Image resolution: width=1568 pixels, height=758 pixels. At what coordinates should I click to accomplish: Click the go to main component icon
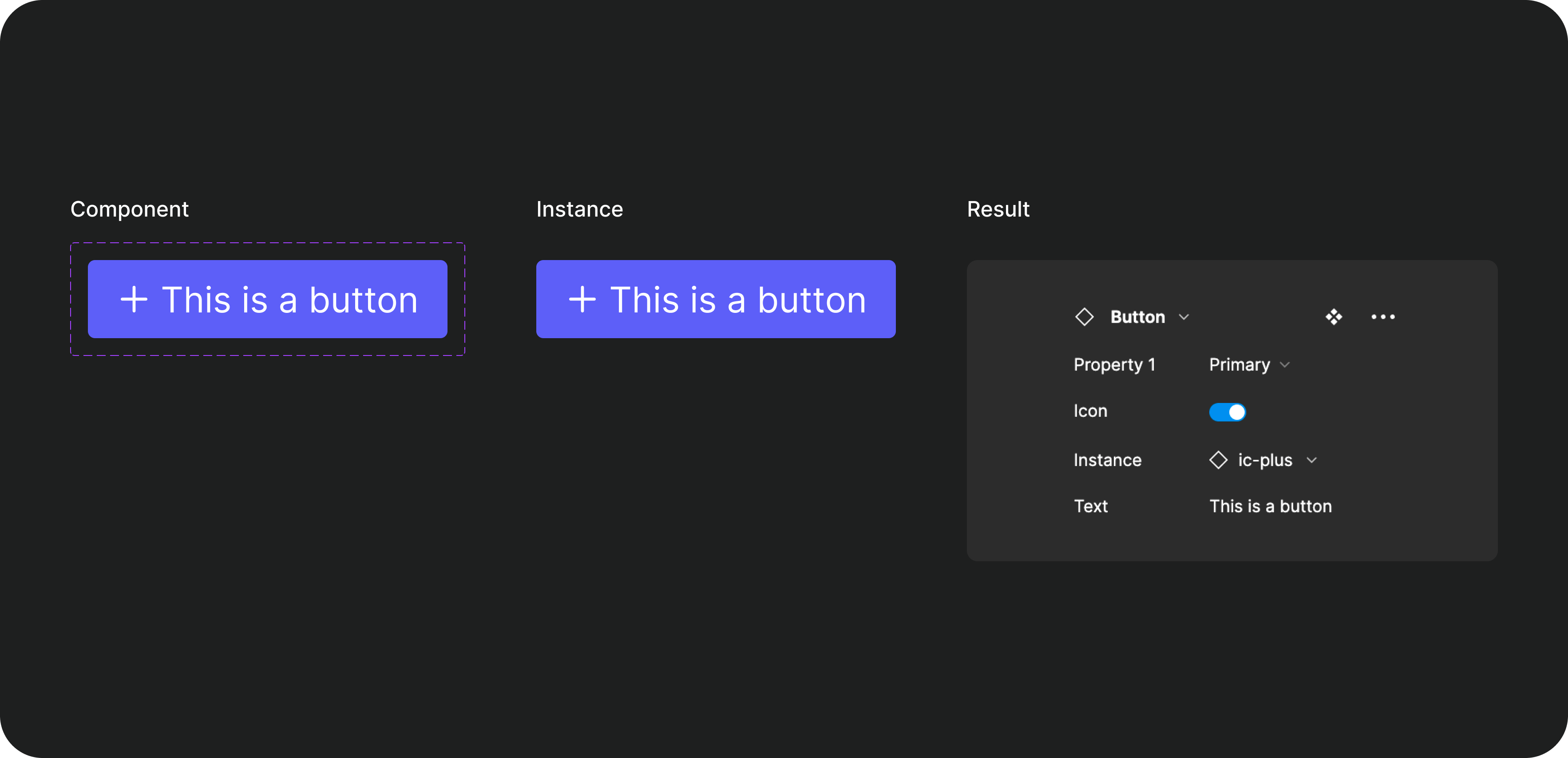click(x=1334, y=317)
